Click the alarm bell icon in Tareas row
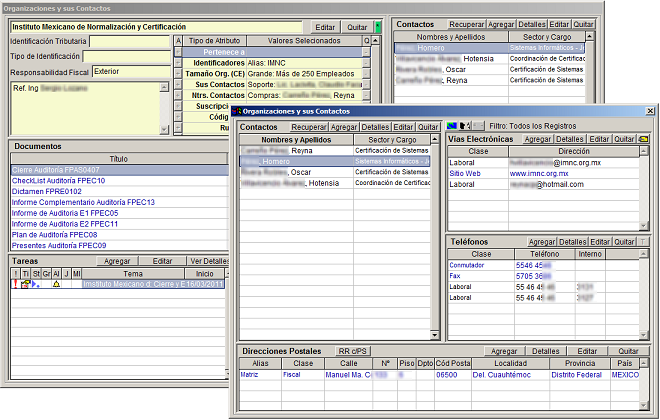This screenshot has width=660, height=420. pos(56,285)
